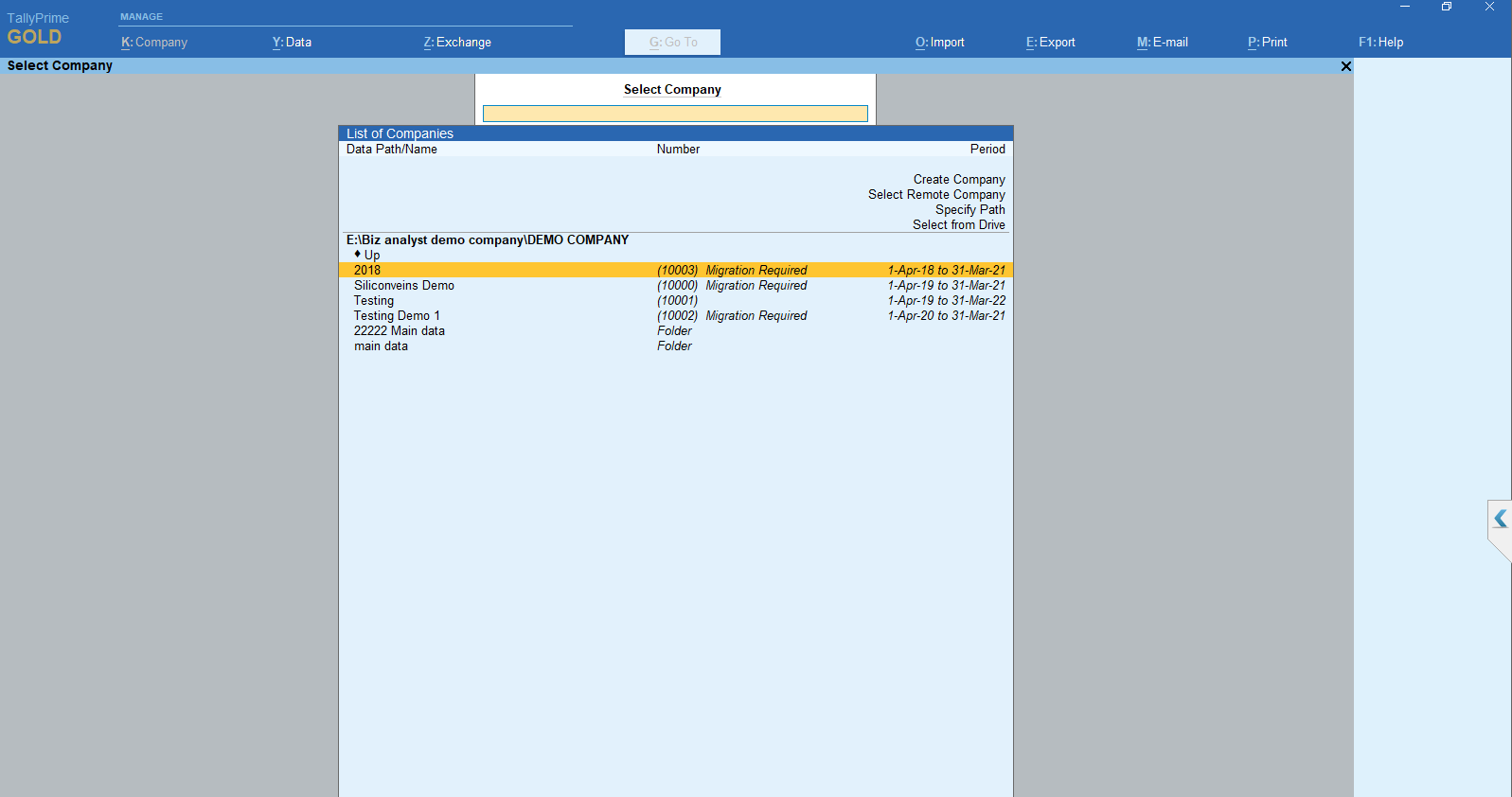Image resolution: width=1512 pixels, height=797 pixels.
Task: Open the K: Company menu
Action: coord(154,43)
